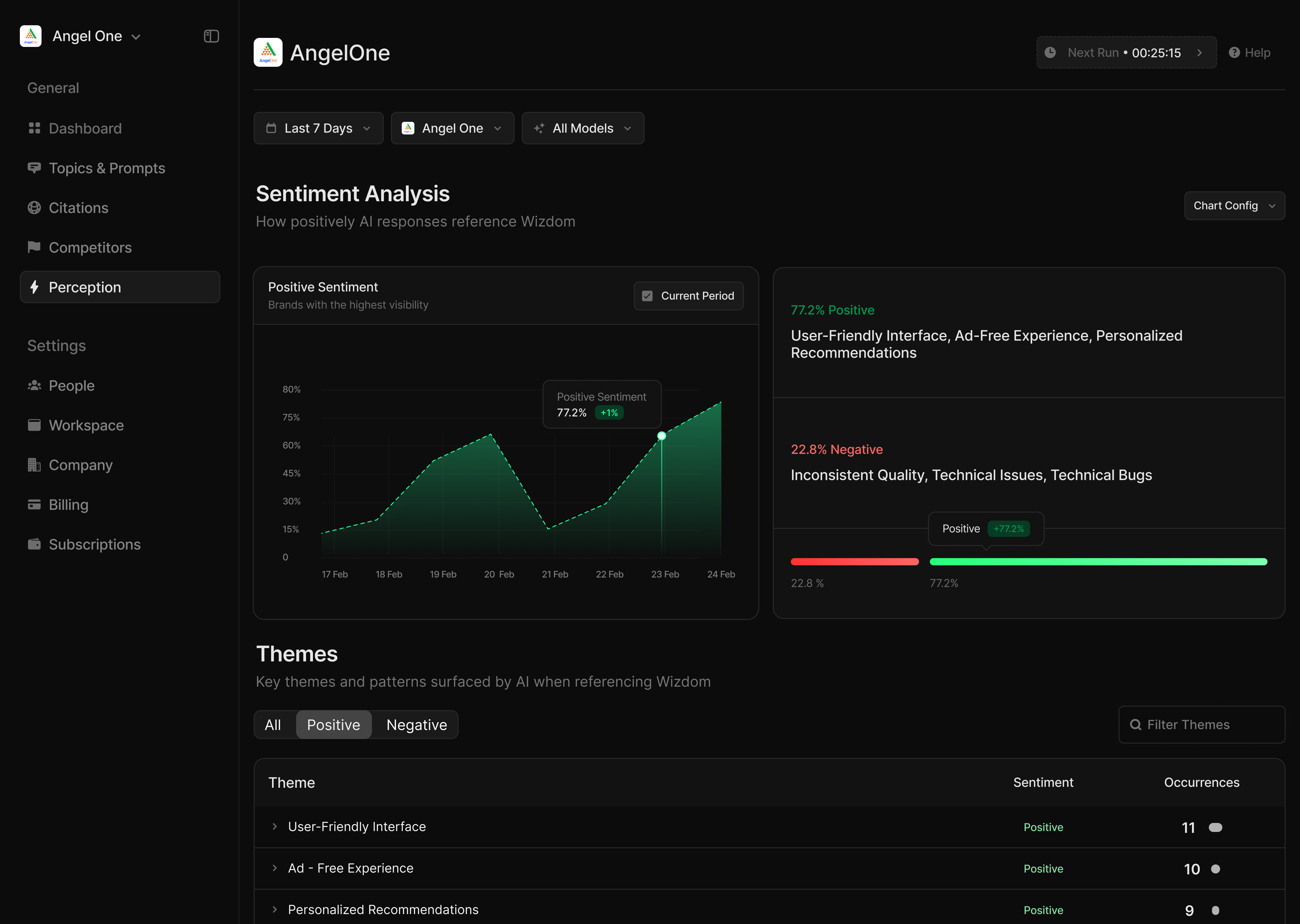1300x924 pixels.
Task: Open the Chart Config button
Action: [1234, 205]
